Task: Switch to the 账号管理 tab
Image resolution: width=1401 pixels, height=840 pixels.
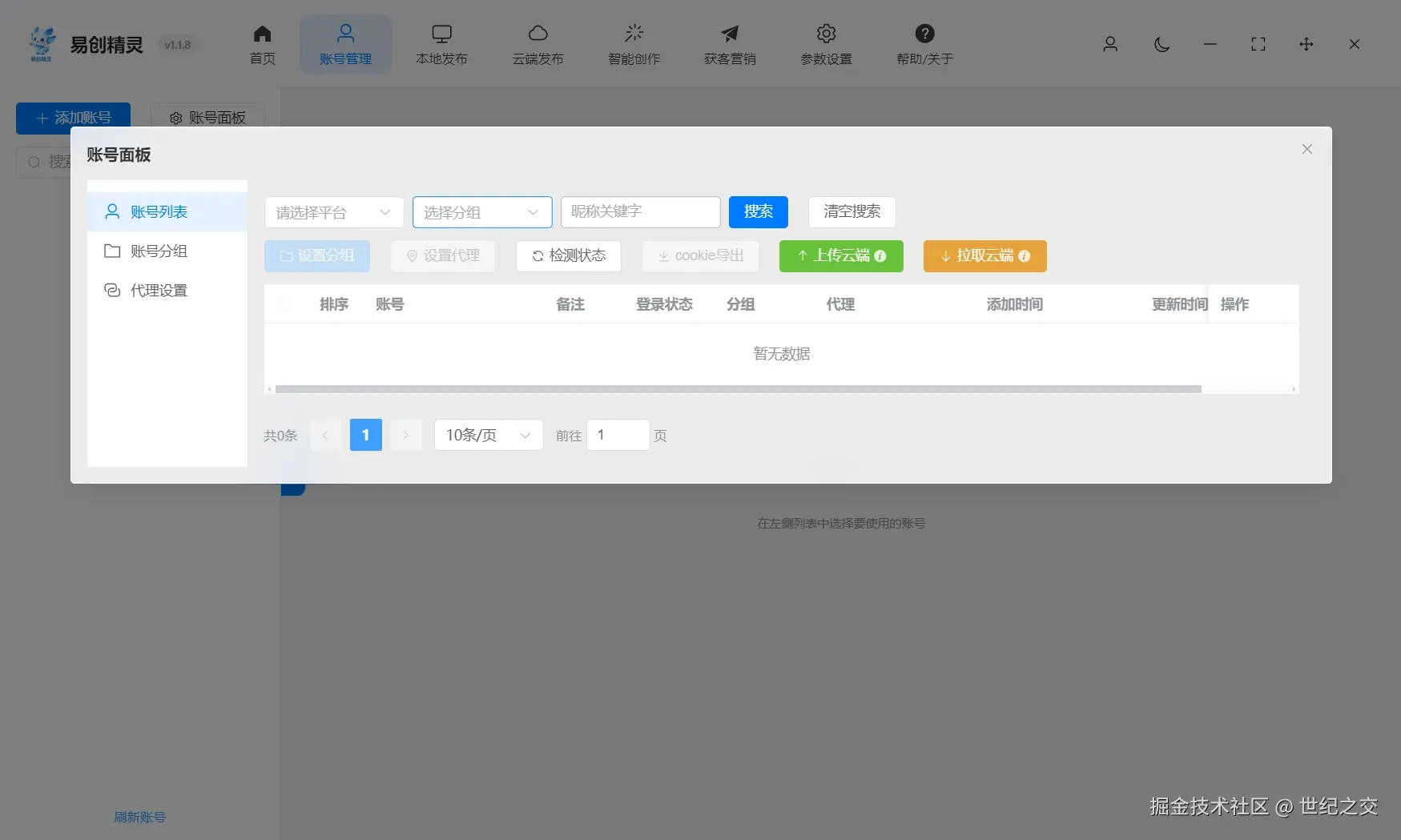Action: 345,44
